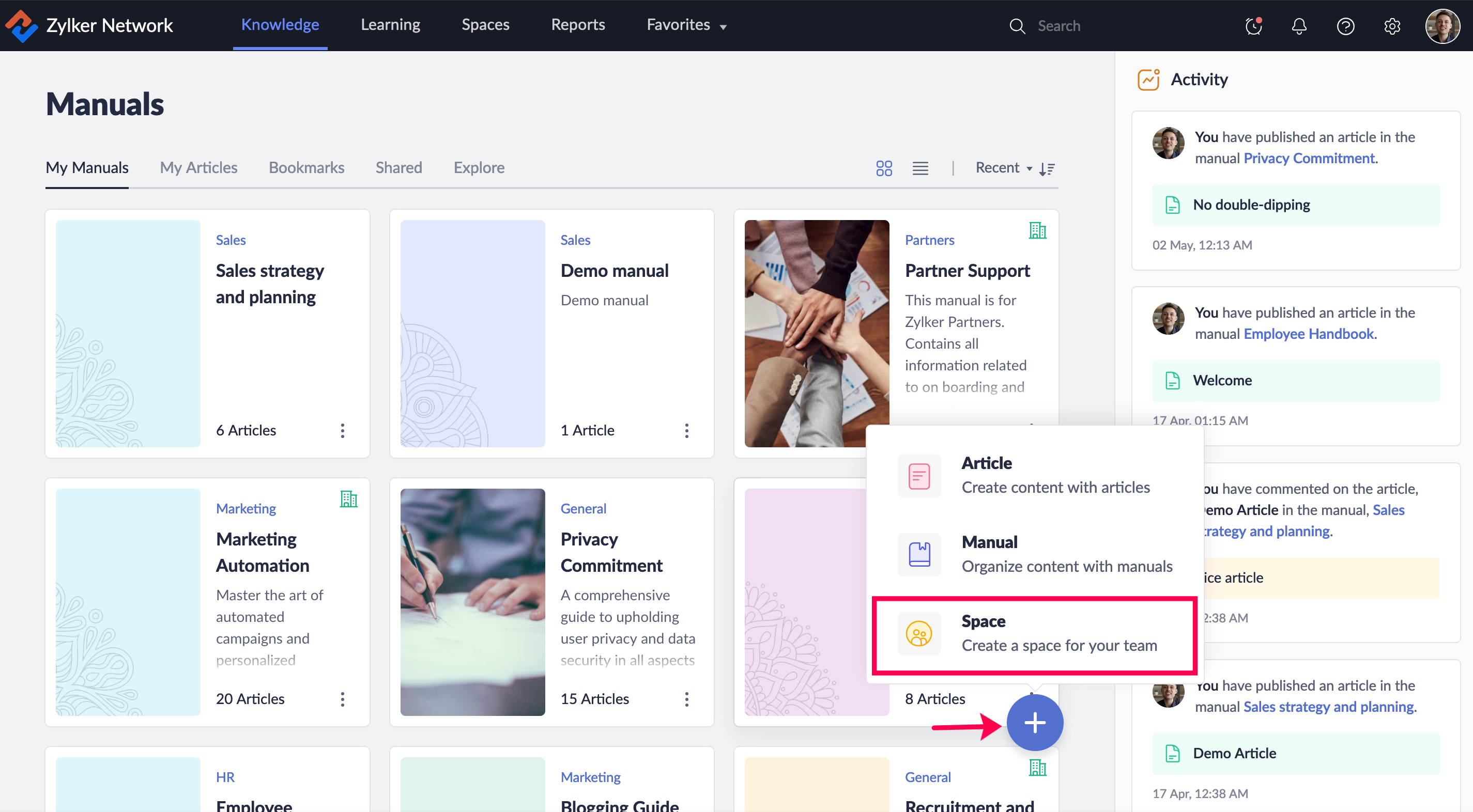Viewport: 1473px width, 812px height.
Task: Open the help question mark icon
Action: (x=1345, y=26)
